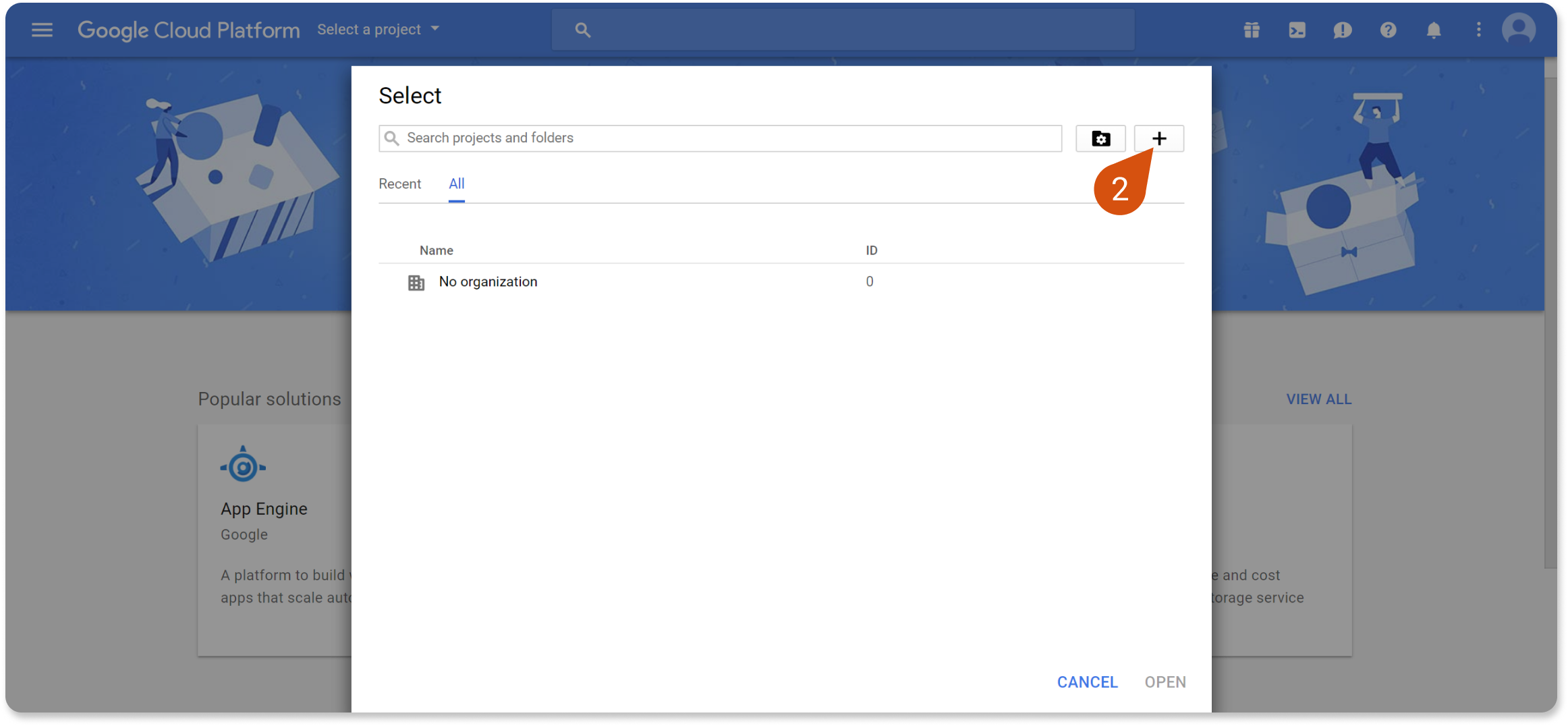Viewport: 1568px width, 726px height.
Task: Show notifications bell
Action: (x=1434, y=30)
